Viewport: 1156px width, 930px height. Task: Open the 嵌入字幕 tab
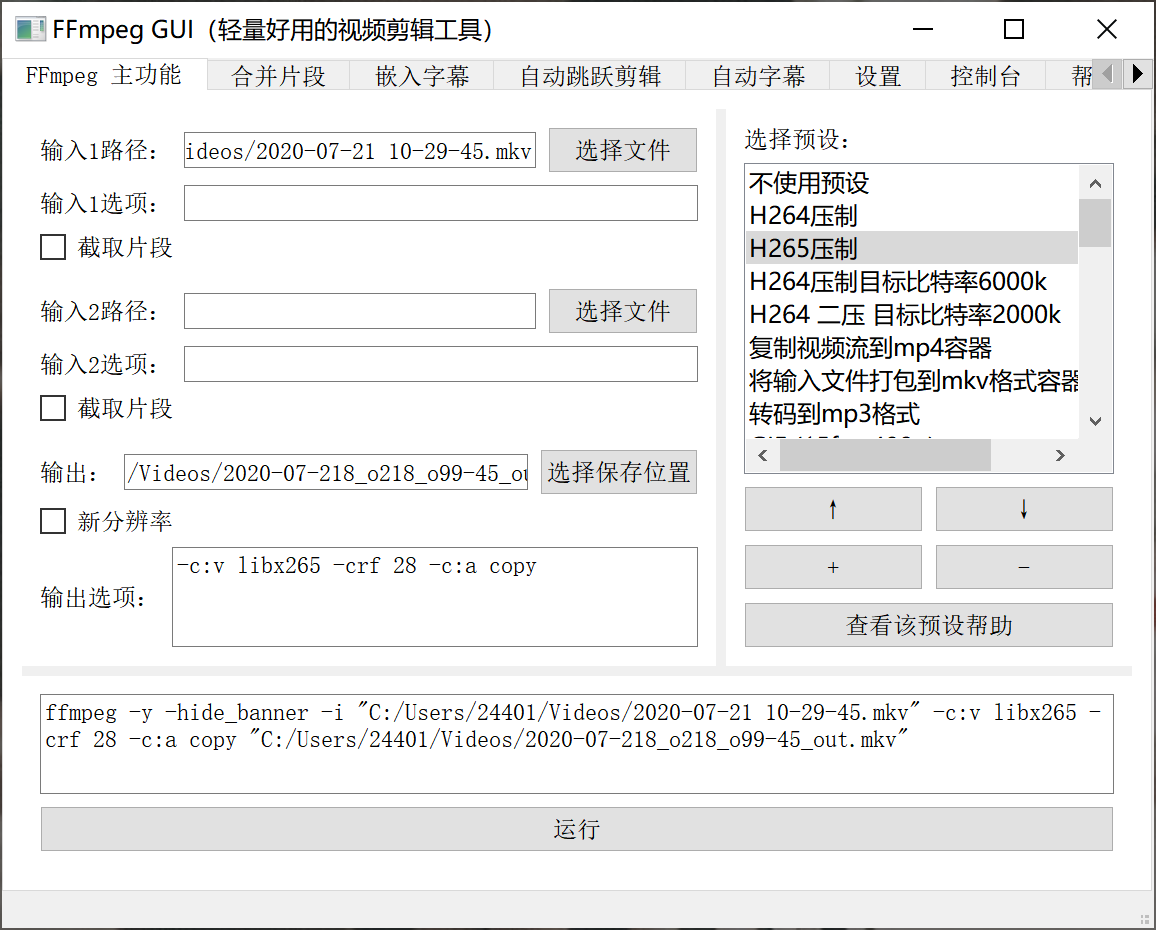pyautogui.click(x=422, y=76)
